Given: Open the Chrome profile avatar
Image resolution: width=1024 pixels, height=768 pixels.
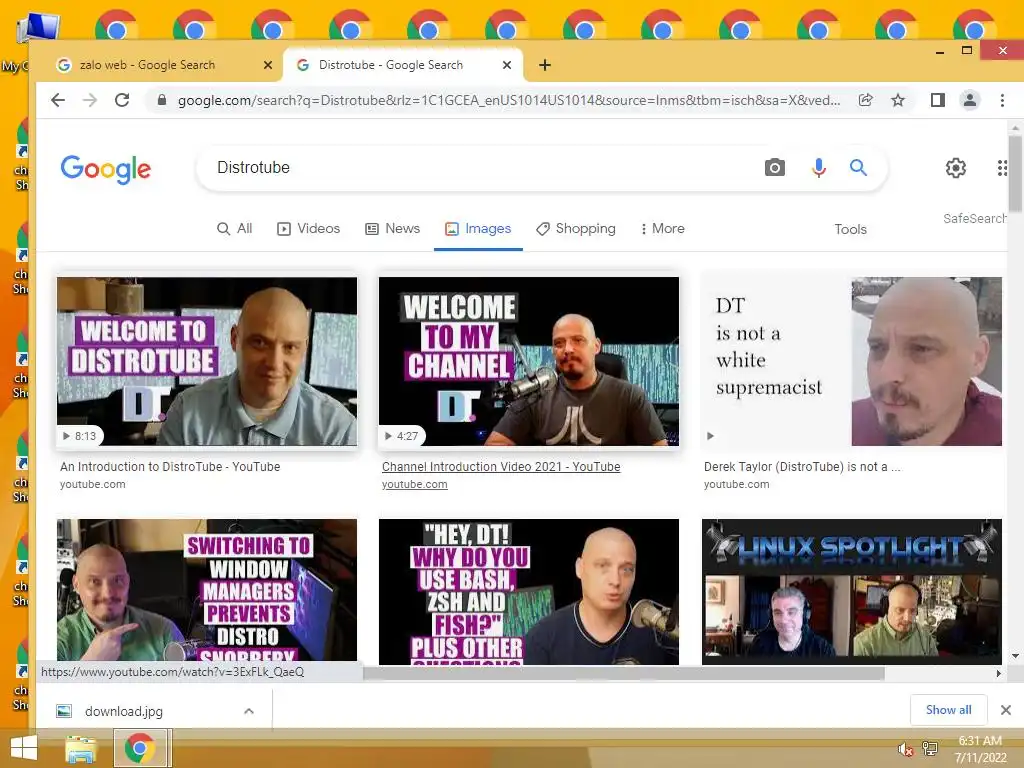Looking at the screenshot, I should [970, 100].
